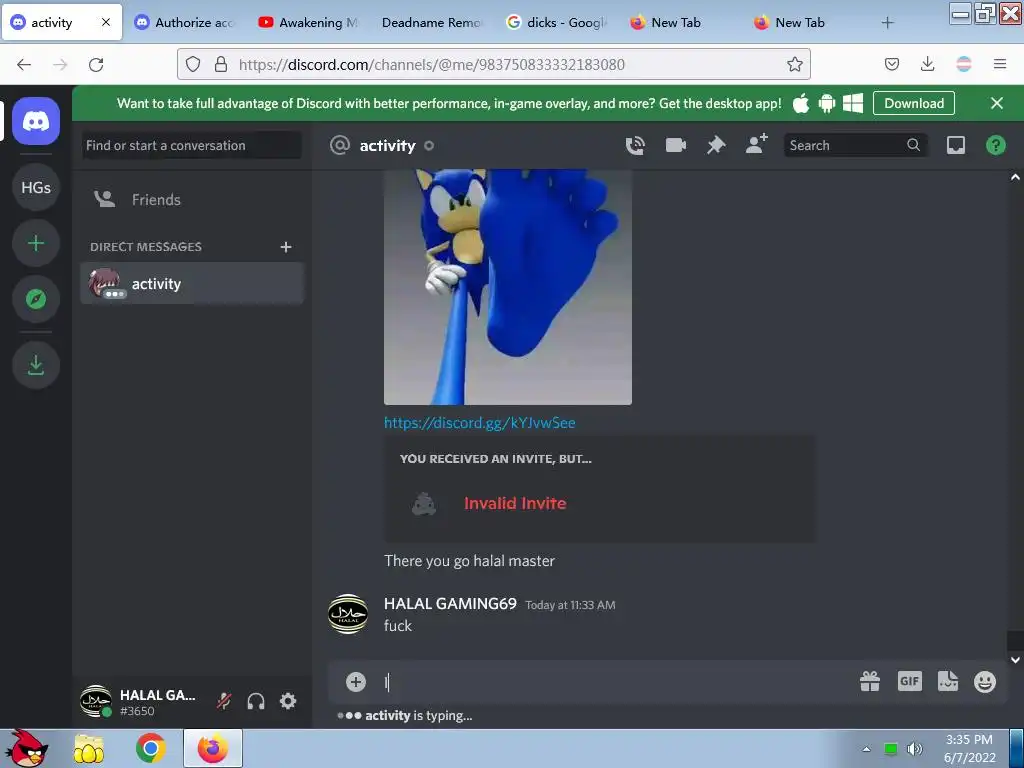Open pinned messages icon
Screen dimensions: 1024x768
pos(716,145)
